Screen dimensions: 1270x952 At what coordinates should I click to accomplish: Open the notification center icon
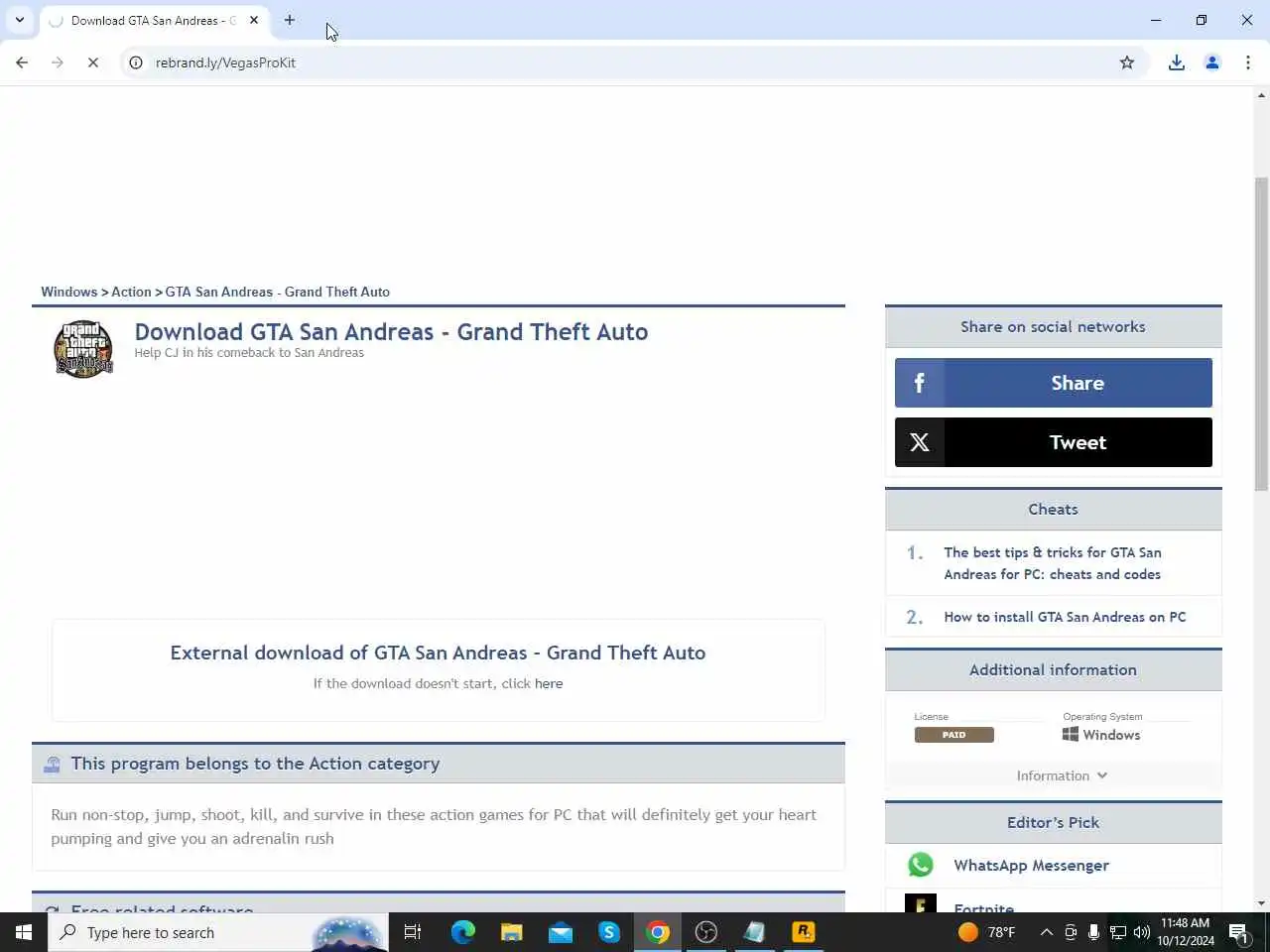pyautogui.click(x=1239, y=932)
